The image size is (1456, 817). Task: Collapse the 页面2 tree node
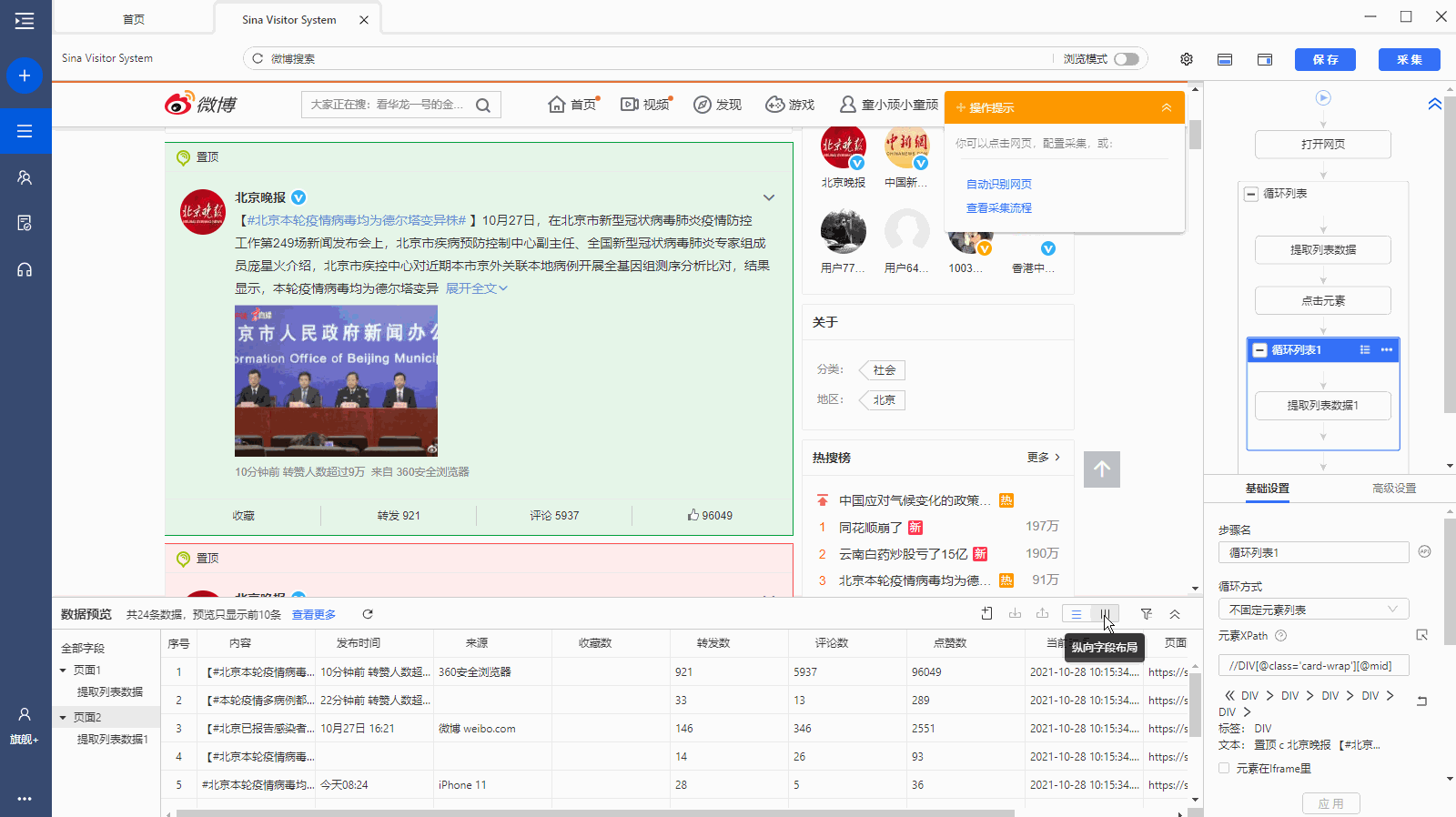(63, 718)
